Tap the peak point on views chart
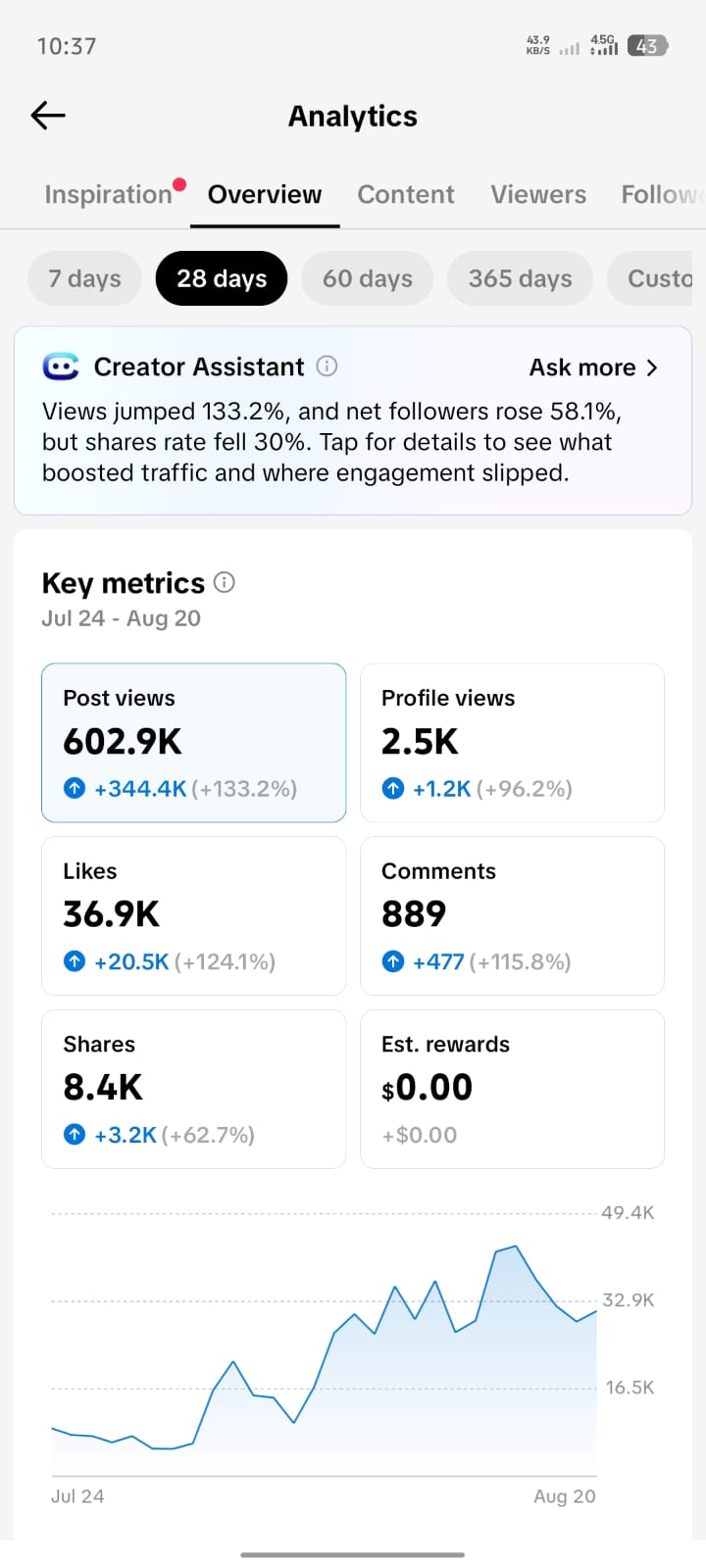The image size is (706, 1568). [x=516, y=1247]
